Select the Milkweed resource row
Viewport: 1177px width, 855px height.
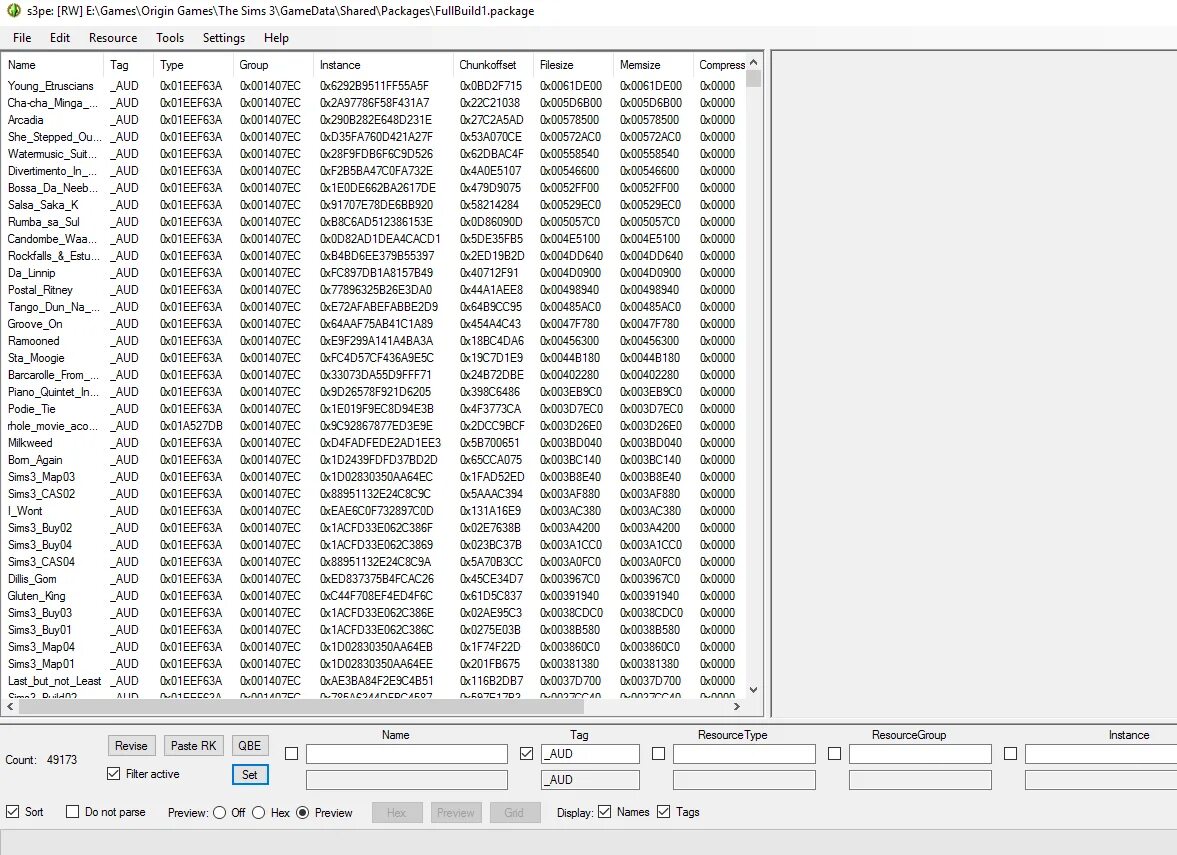click(374, 443)
